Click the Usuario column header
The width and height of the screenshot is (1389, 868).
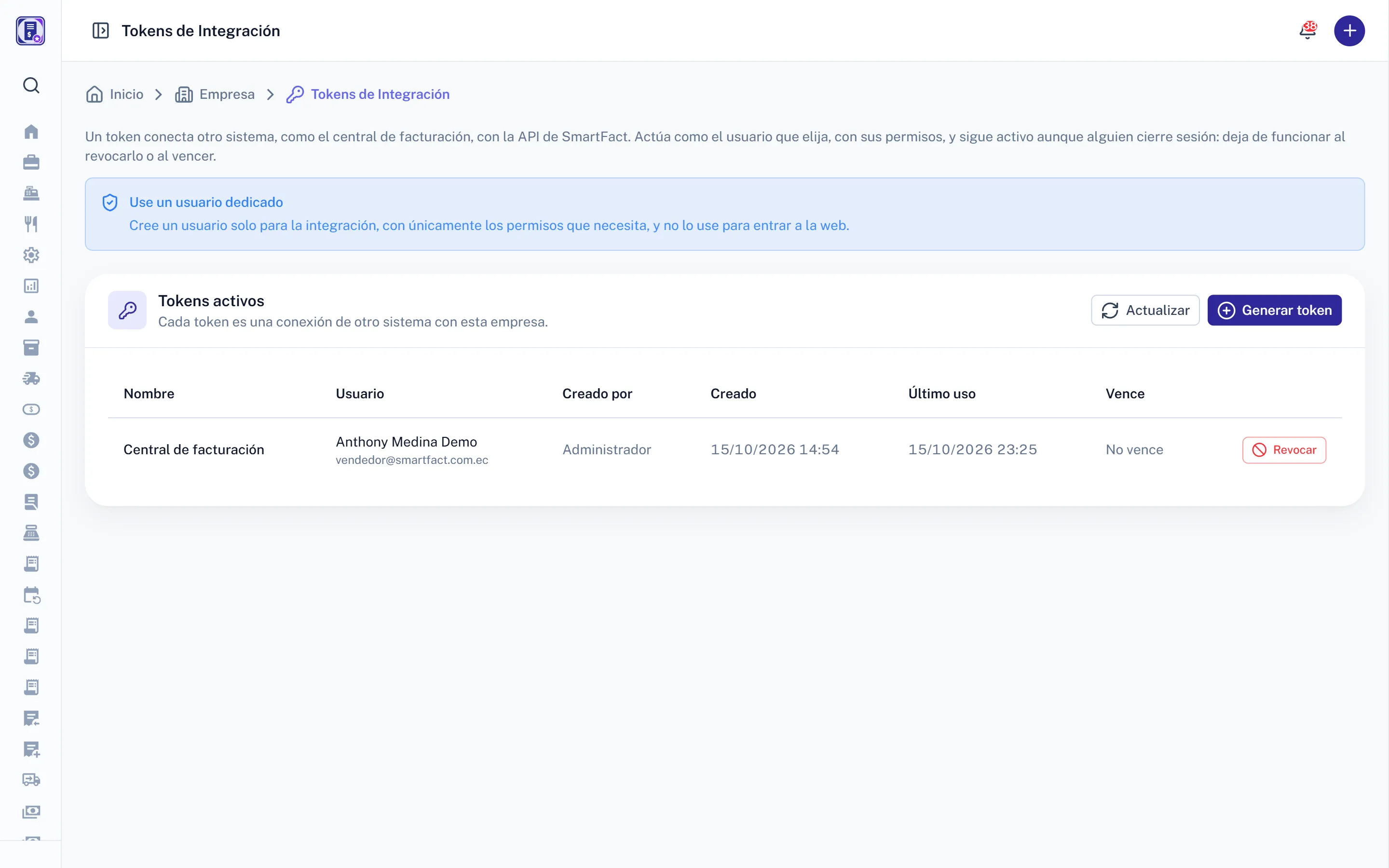(x=360, y=394)
